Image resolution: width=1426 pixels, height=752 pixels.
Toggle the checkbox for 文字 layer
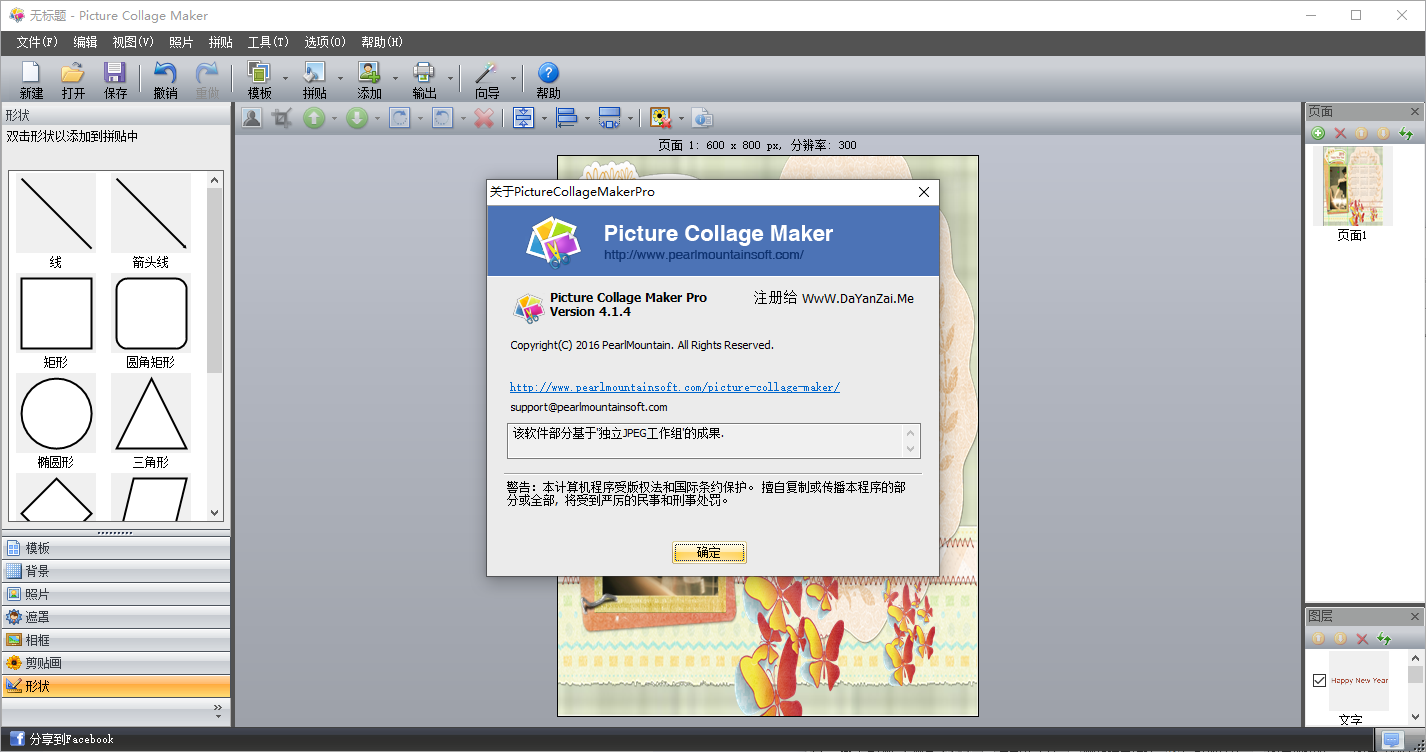pyautogui.click(x=1319, y=680)
